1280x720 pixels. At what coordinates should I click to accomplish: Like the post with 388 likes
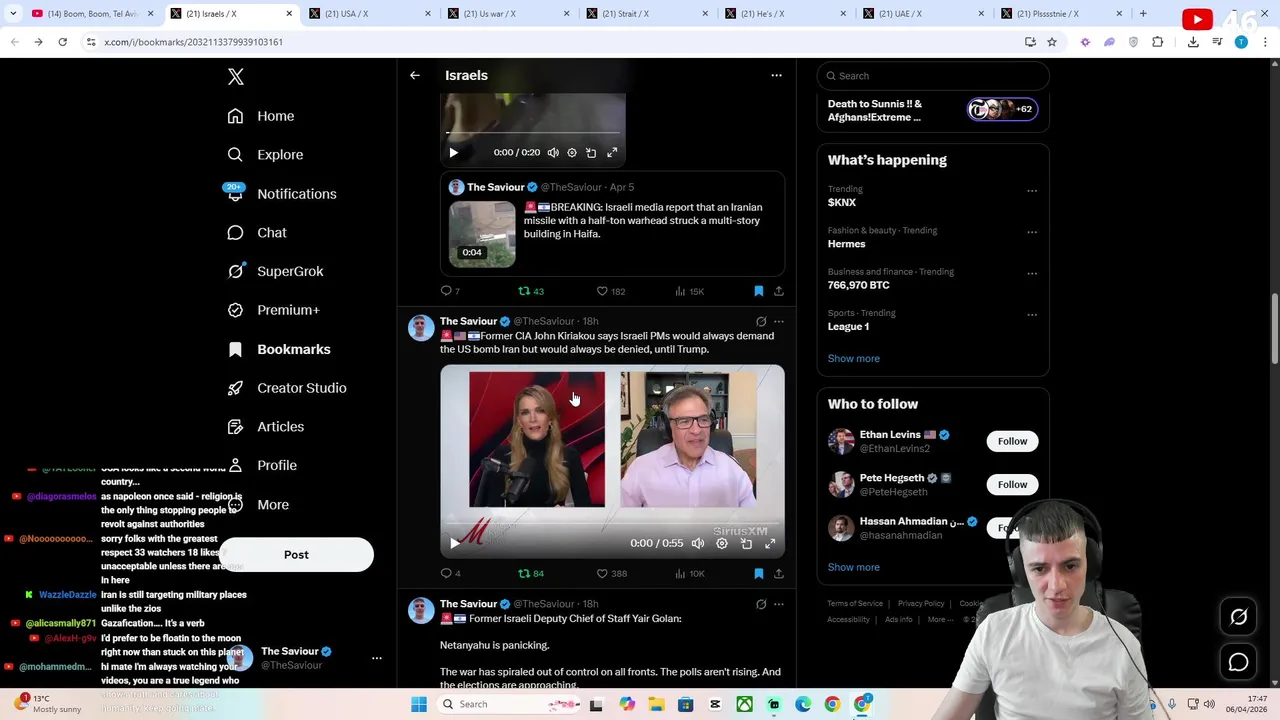tap(611, 573)
